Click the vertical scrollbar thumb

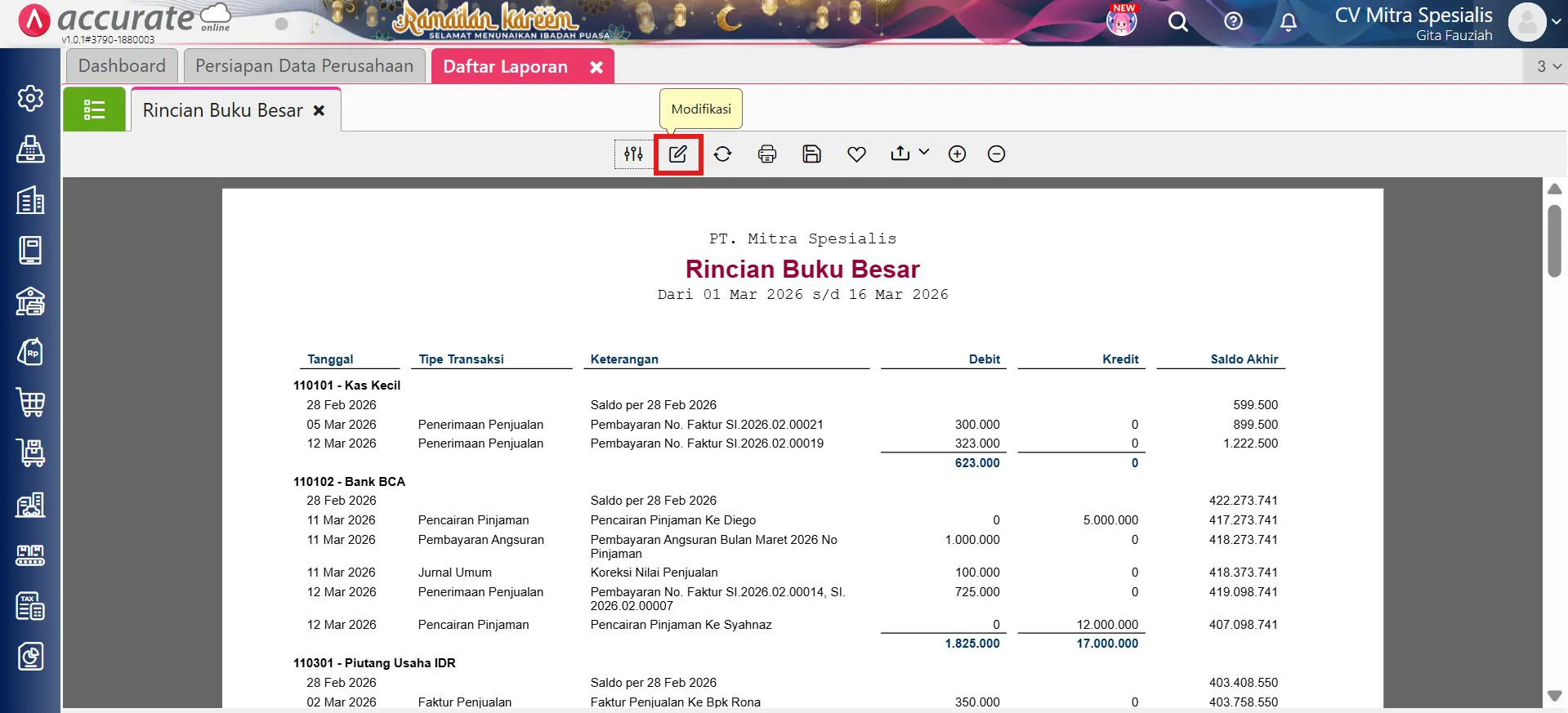pyautogui.click(x=1554, y=241)
